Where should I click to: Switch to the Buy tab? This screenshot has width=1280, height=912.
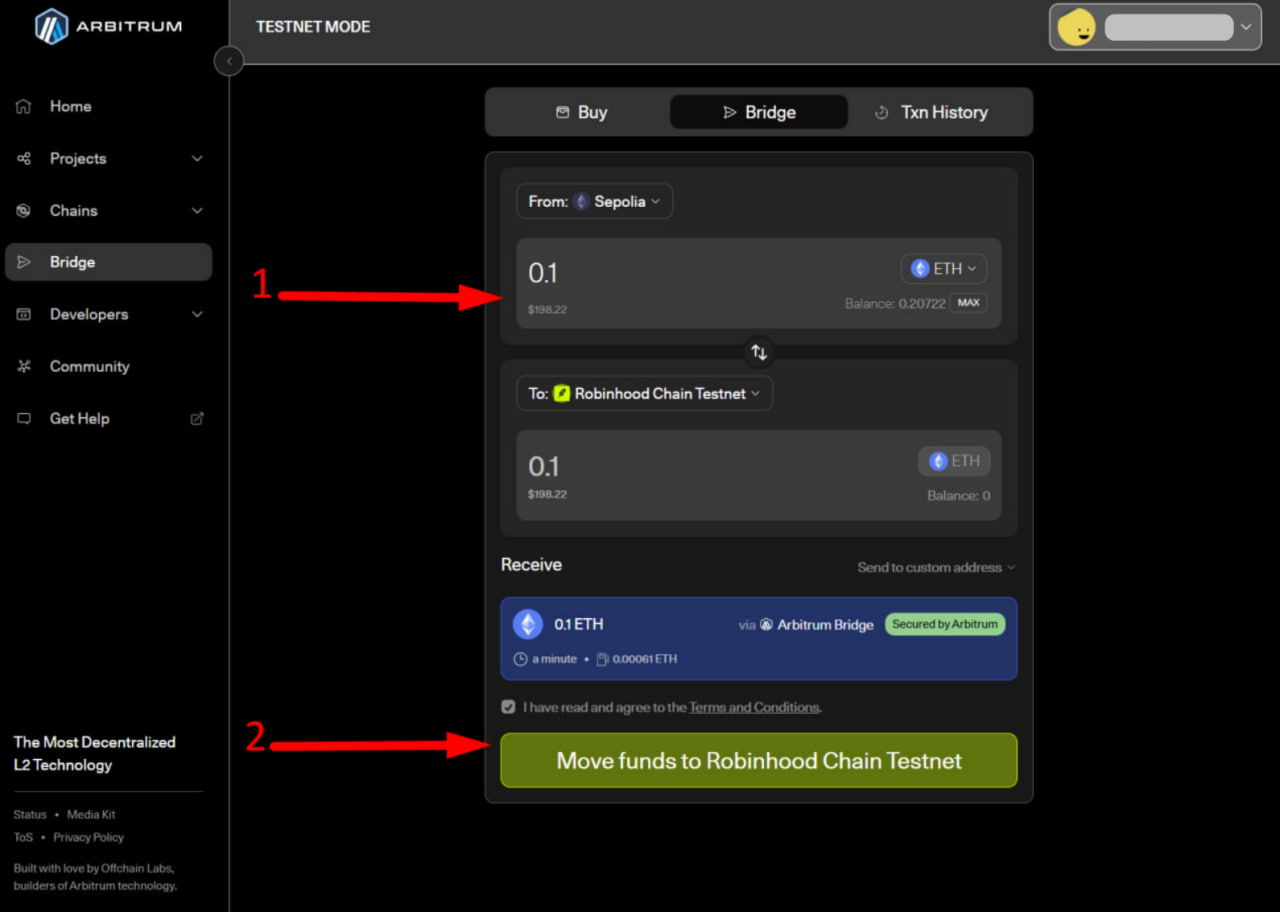click(x=581, y=112)
